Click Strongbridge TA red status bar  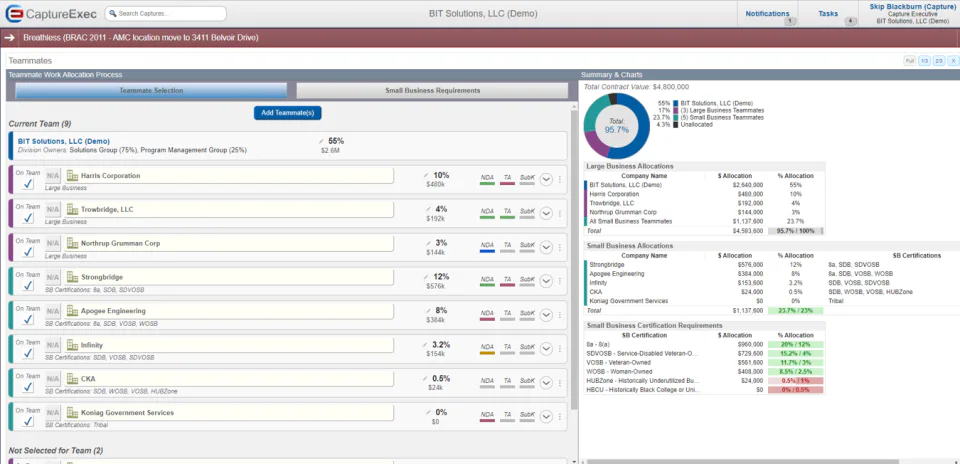(507, 285)
